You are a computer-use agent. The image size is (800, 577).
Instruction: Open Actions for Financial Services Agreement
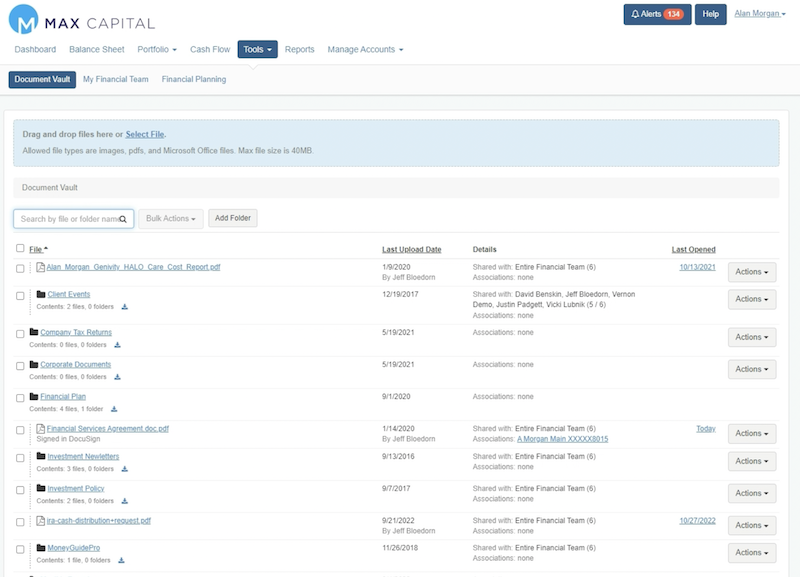[x=752, y=434]
